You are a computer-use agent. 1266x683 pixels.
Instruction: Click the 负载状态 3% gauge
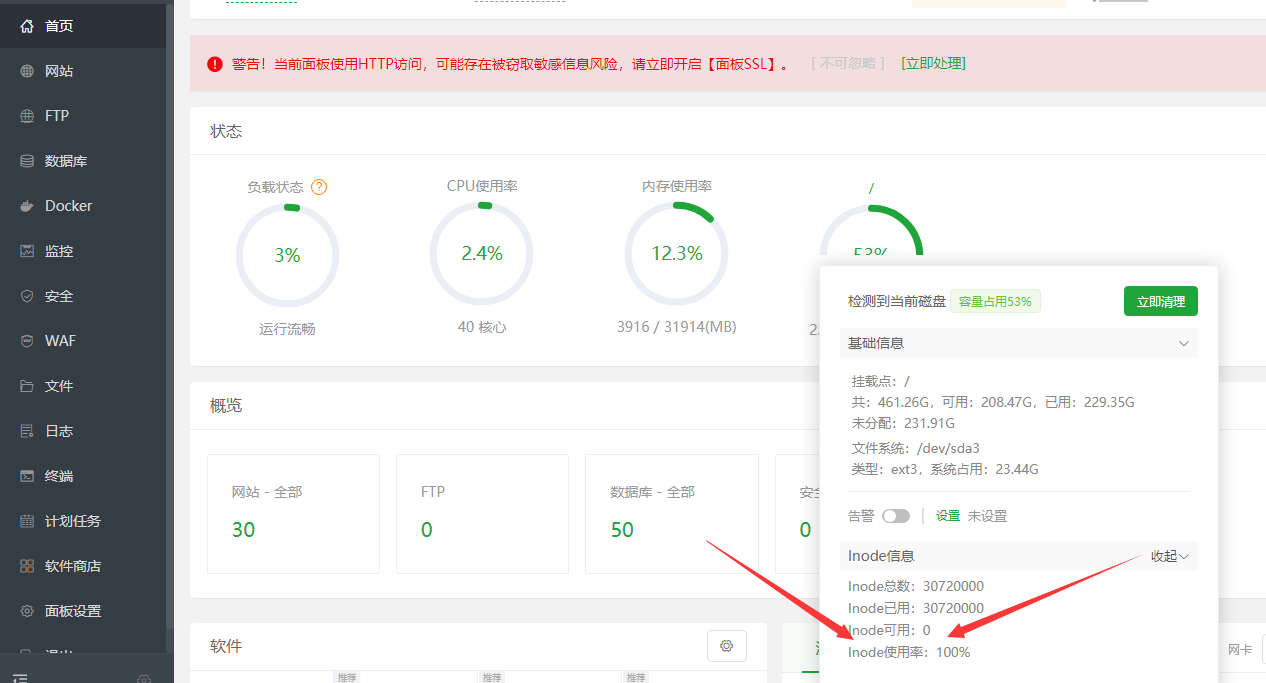pyautogui.click(x=287, y=255)
